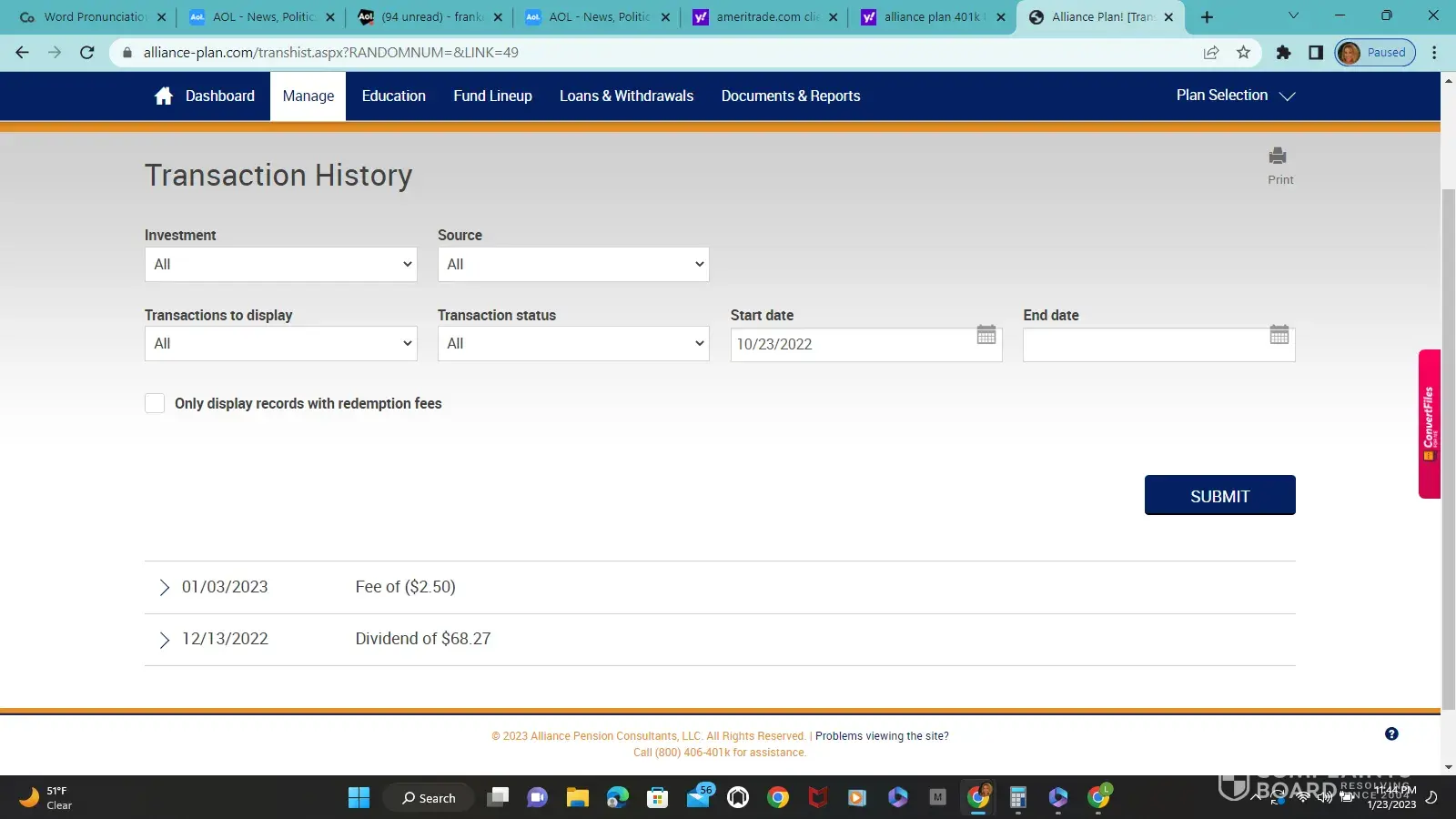
Task: Open the Fund Lineup menu
Action: coord(492,96)
